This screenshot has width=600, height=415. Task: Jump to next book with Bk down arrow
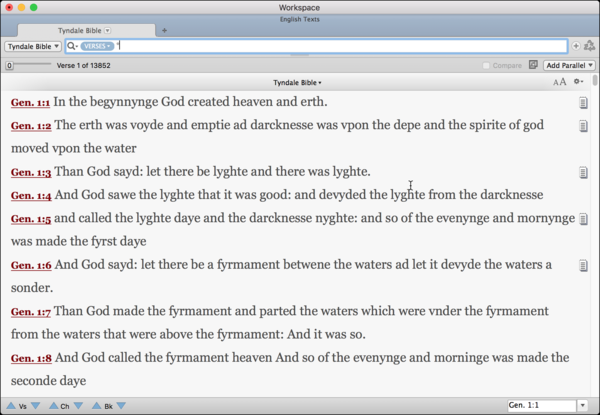122,405
